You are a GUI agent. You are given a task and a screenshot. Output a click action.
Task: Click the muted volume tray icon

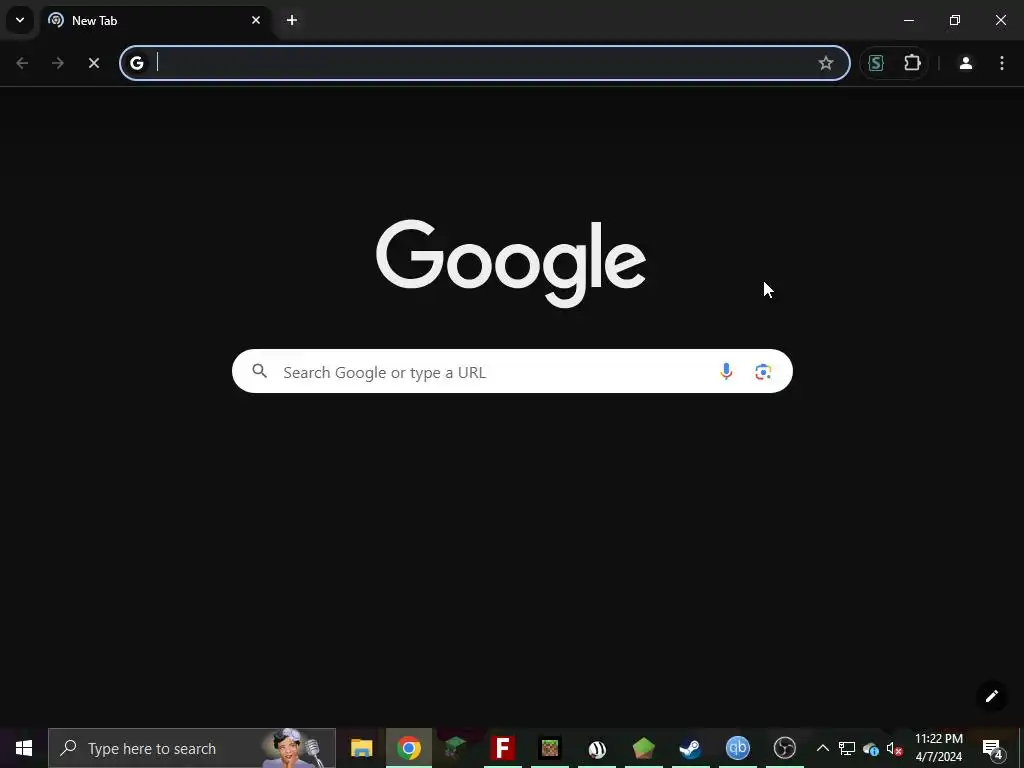[x=895, y=748]
